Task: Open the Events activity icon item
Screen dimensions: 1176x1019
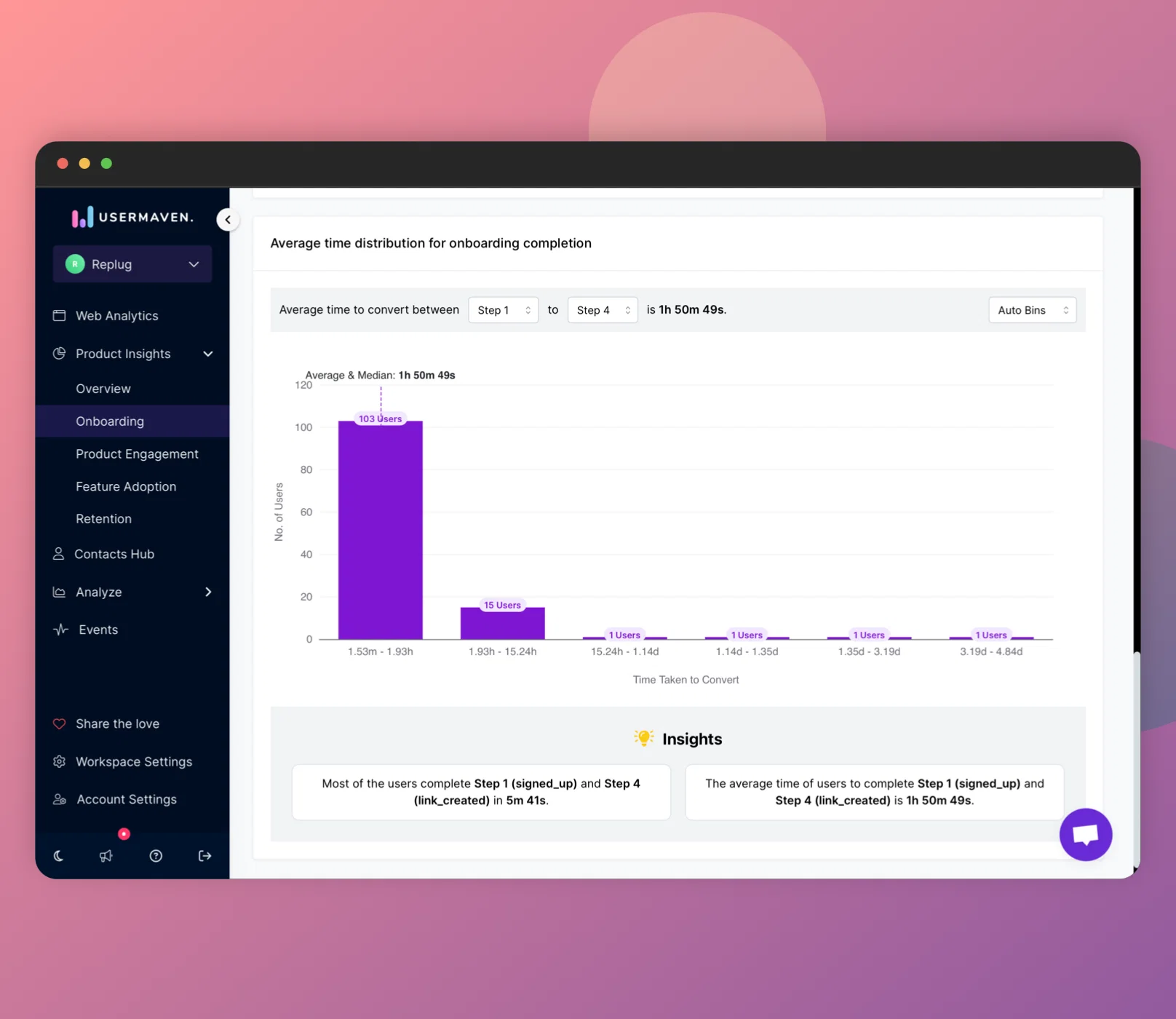Action: coord(60,630)
